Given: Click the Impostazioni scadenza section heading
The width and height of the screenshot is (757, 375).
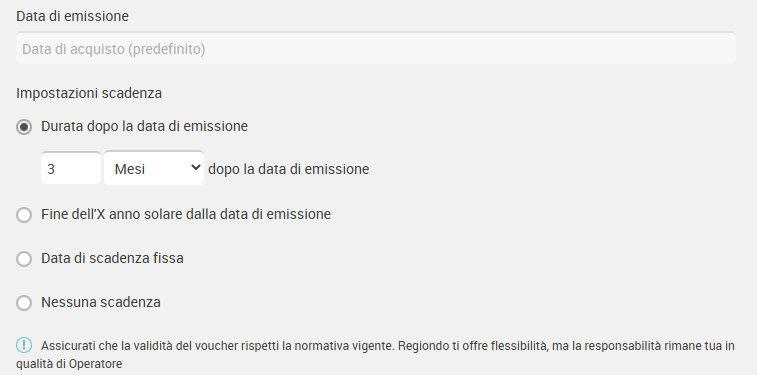Looking at the screenshot, I should pos(89,93).
